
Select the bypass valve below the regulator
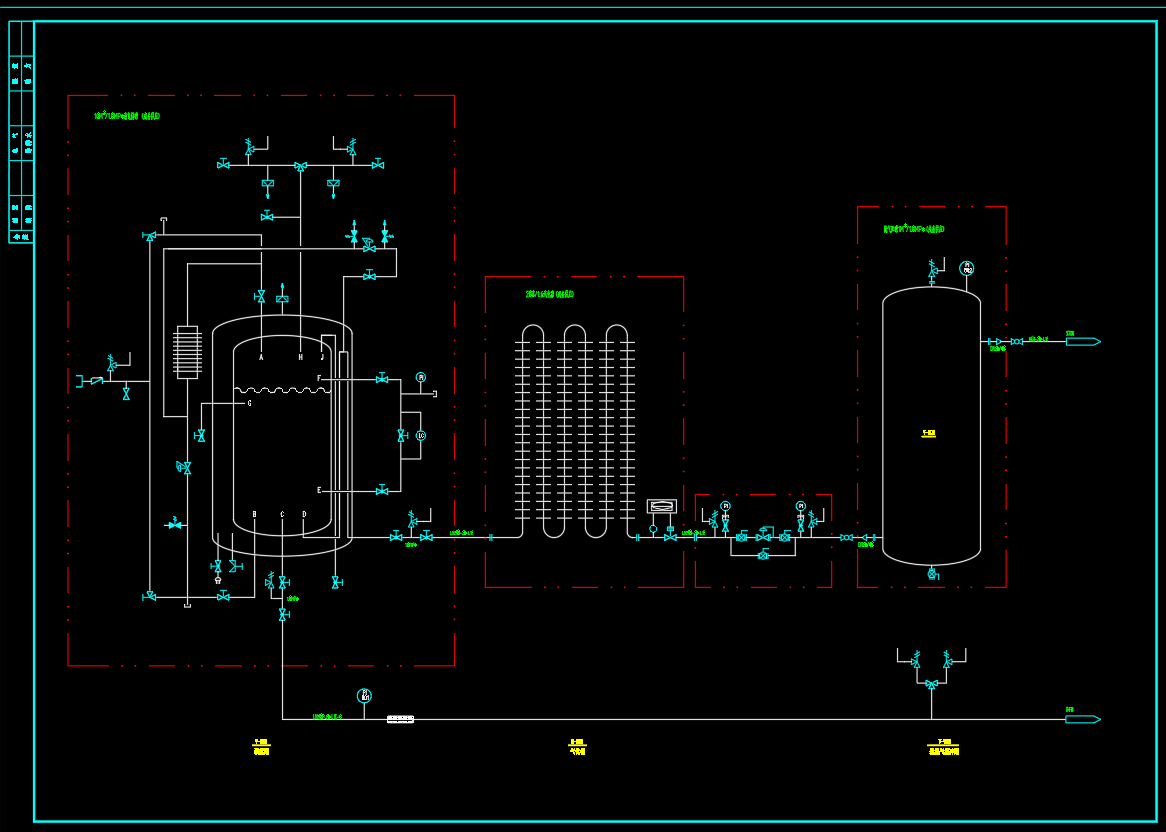coord(763,555)
